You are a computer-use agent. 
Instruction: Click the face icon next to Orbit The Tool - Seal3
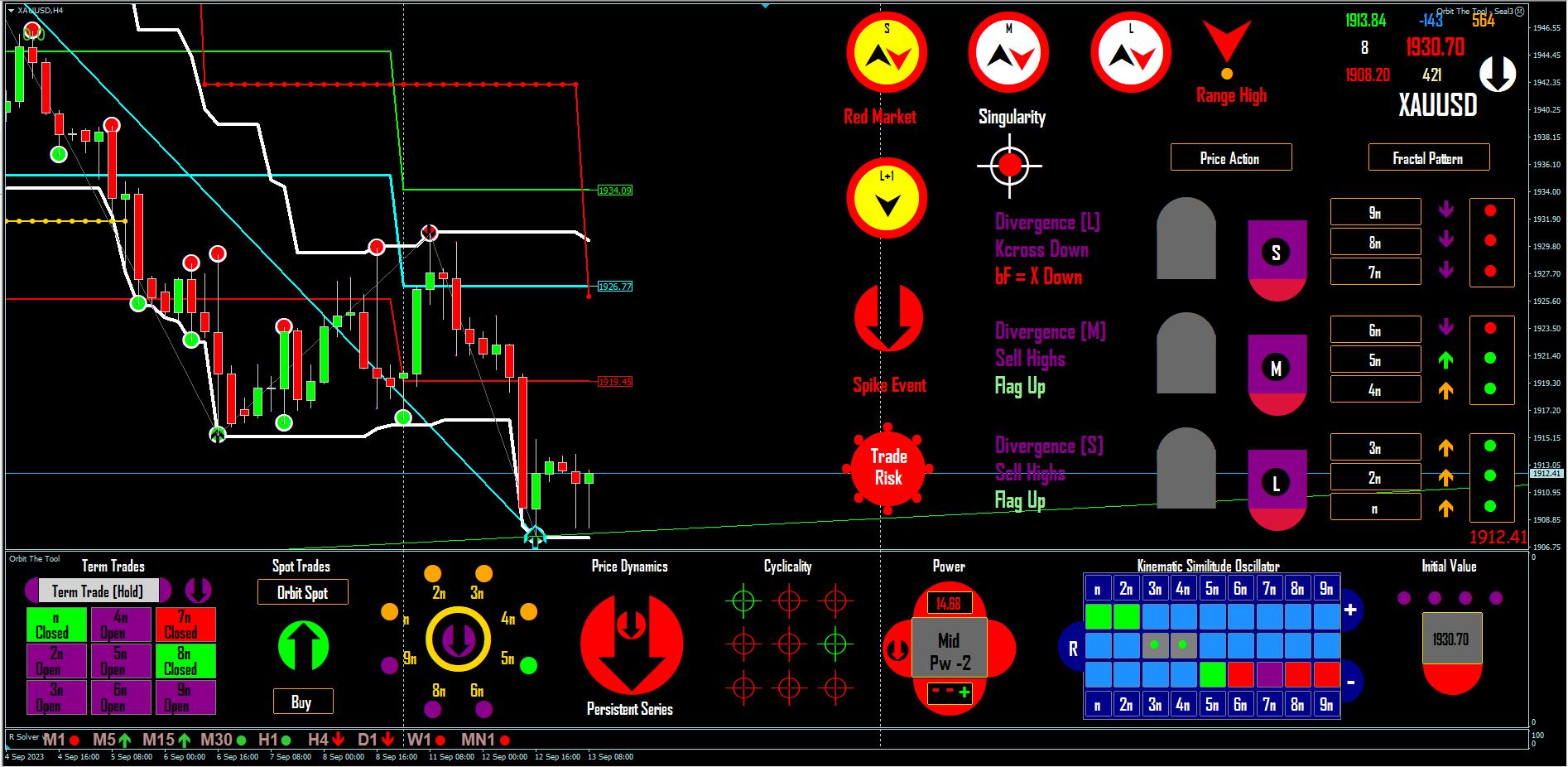pyautogui.click(x=1519, y=12)
